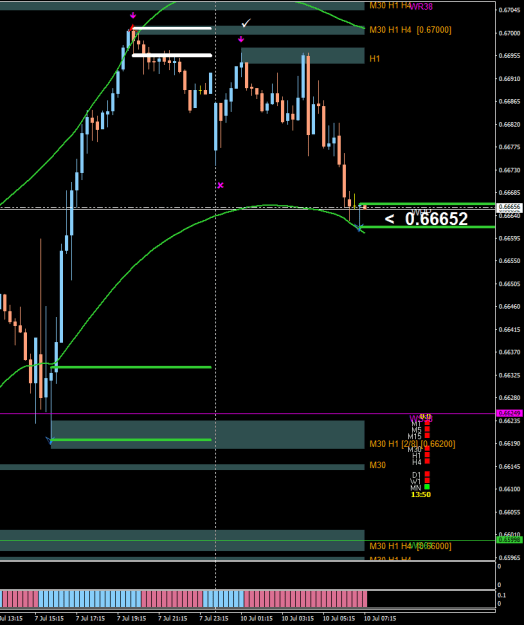Select the green line just below '< 0.66652'
The image size is (524, 625).
pyautogui.click(x=427, y=227)
